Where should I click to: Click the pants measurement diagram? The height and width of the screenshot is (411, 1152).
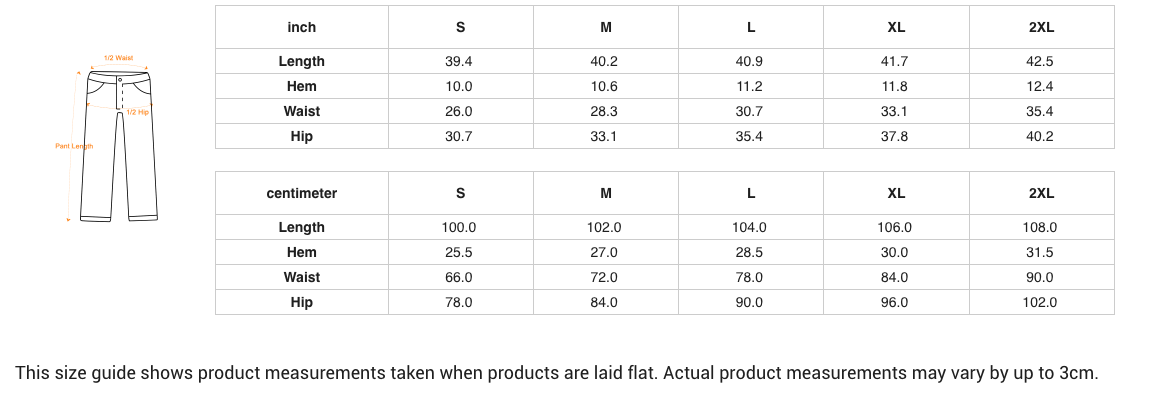pos(121,145)
